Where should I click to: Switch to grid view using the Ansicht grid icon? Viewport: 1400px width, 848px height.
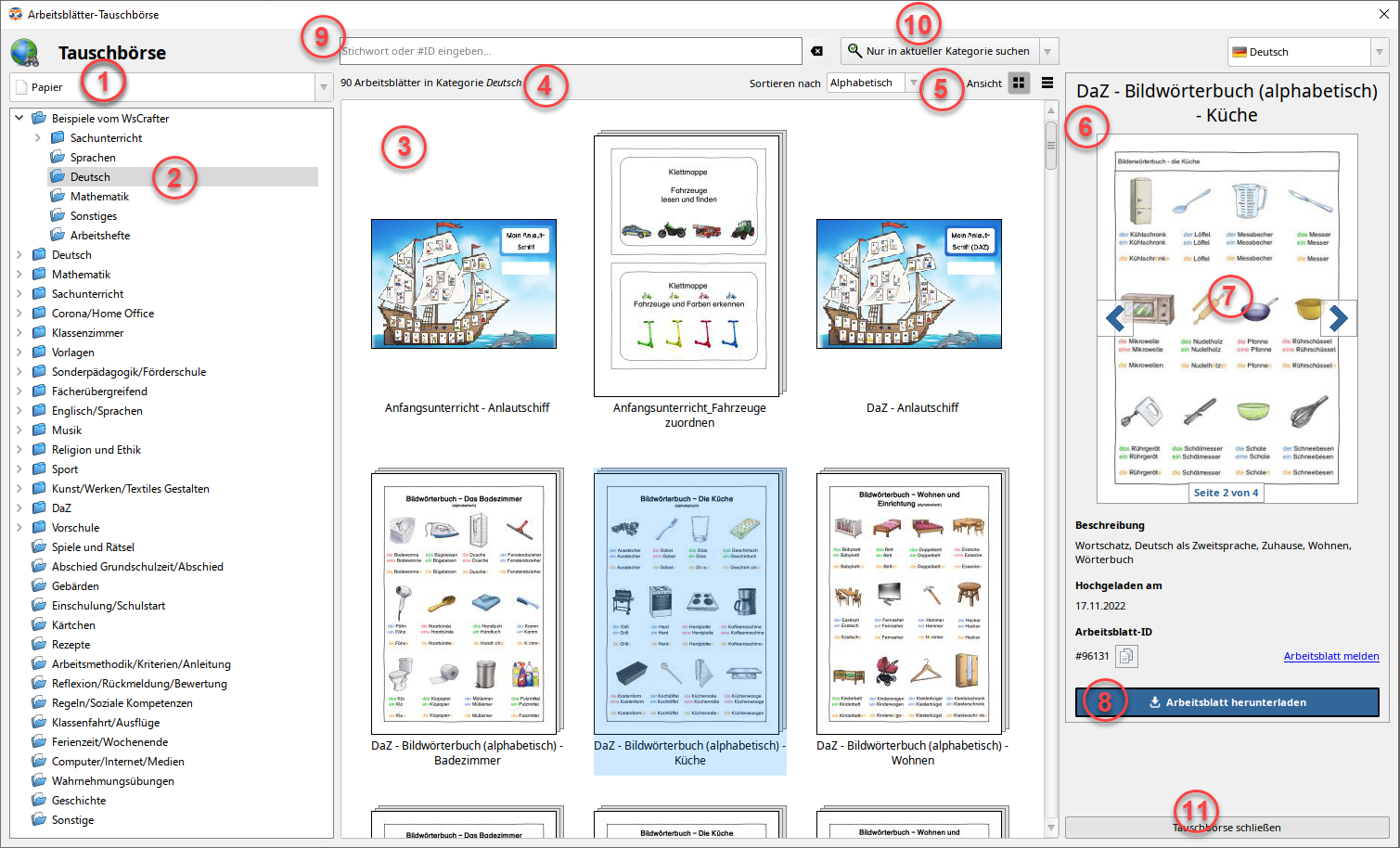[1019, 83]
